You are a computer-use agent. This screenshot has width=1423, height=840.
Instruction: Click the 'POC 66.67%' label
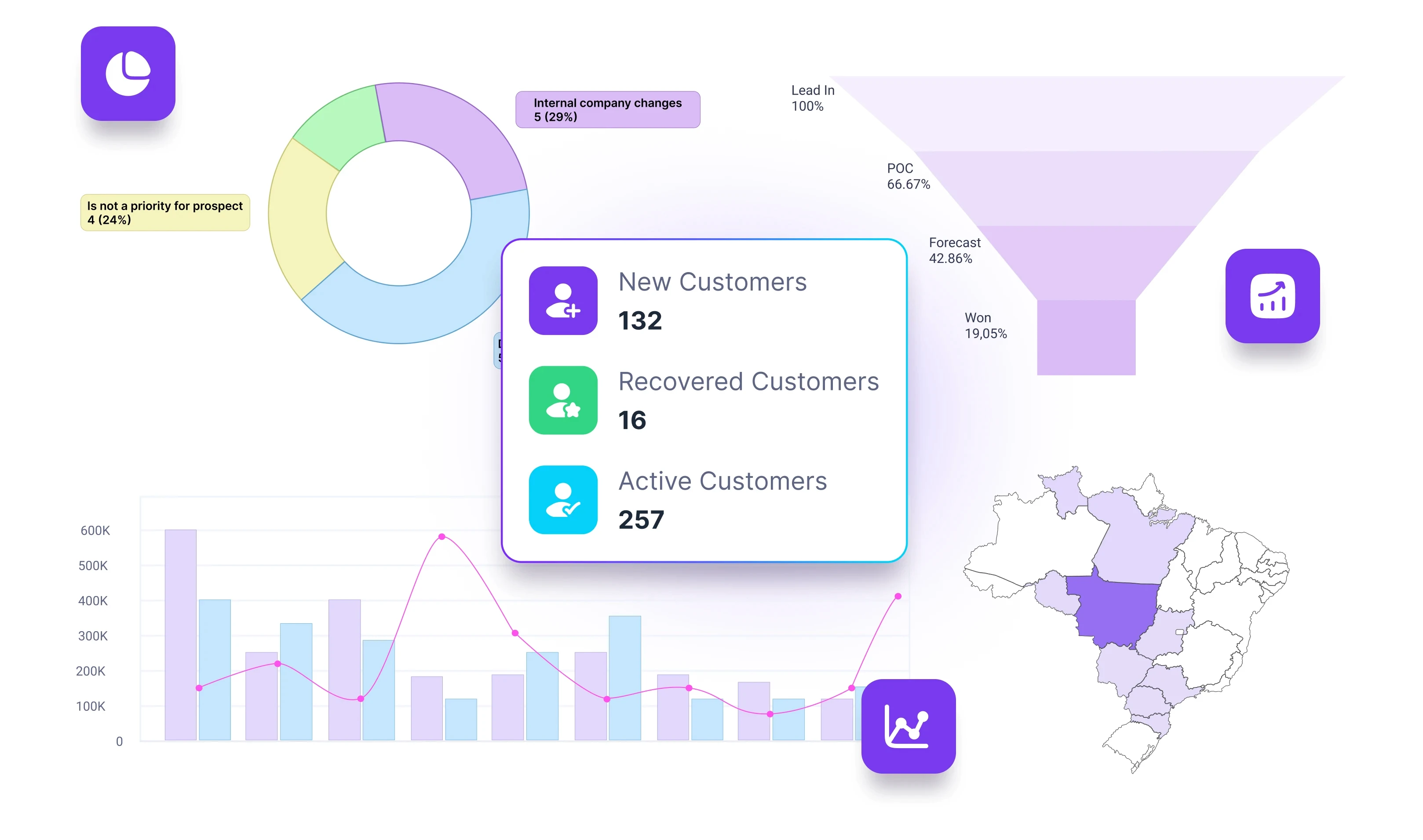[x=908, y=177]
